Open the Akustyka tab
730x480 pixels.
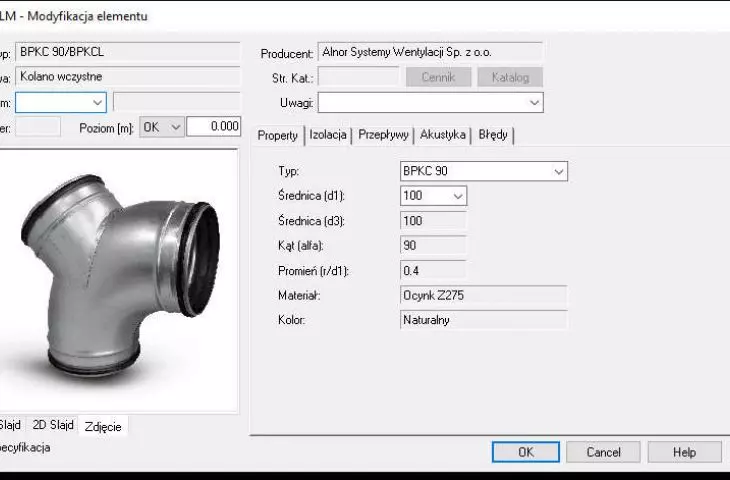tap(443, 135)
